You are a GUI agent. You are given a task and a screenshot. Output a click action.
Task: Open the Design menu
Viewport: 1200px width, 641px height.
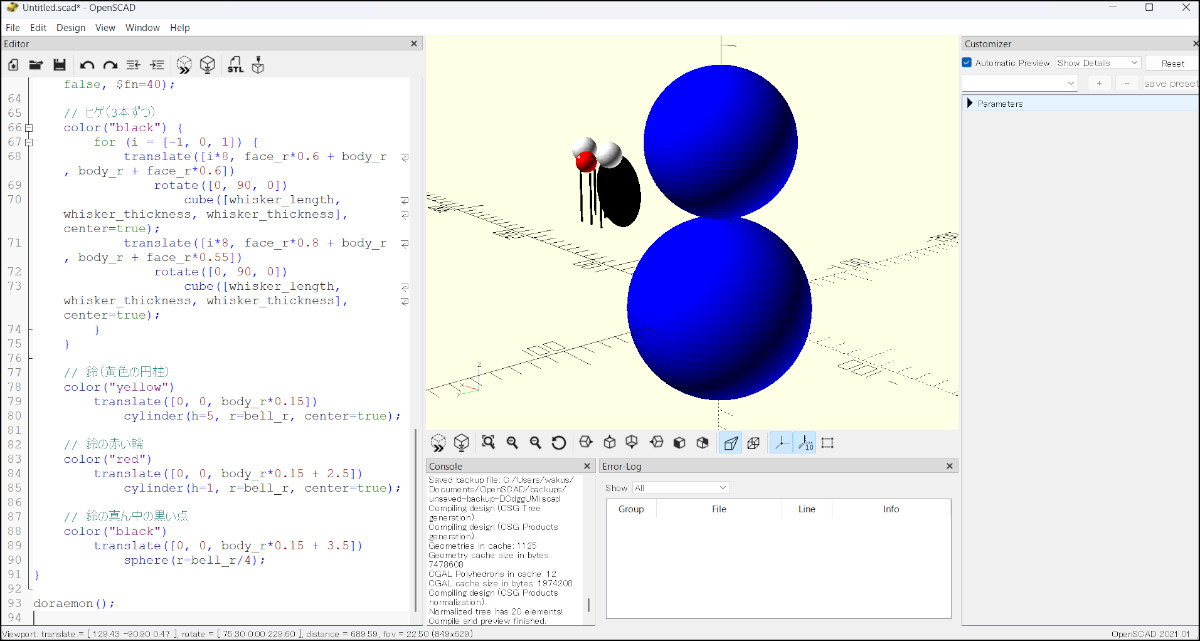pyautogui.click(x=71, y=28)
